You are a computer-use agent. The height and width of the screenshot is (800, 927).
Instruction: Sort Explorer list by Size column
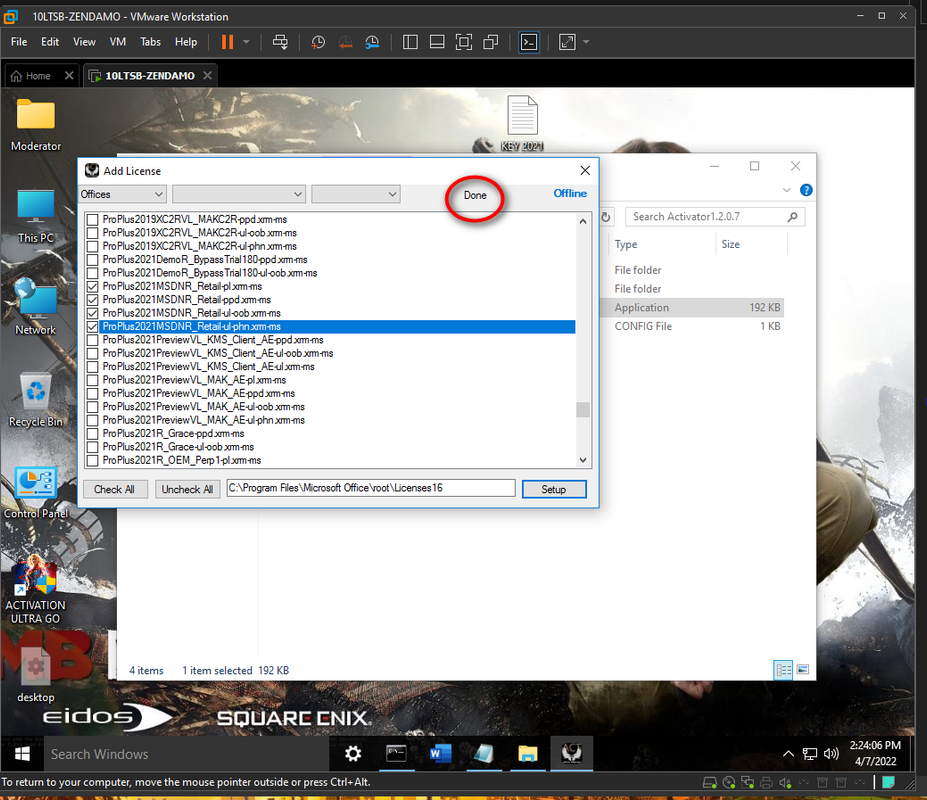click(x=730, y=244)
